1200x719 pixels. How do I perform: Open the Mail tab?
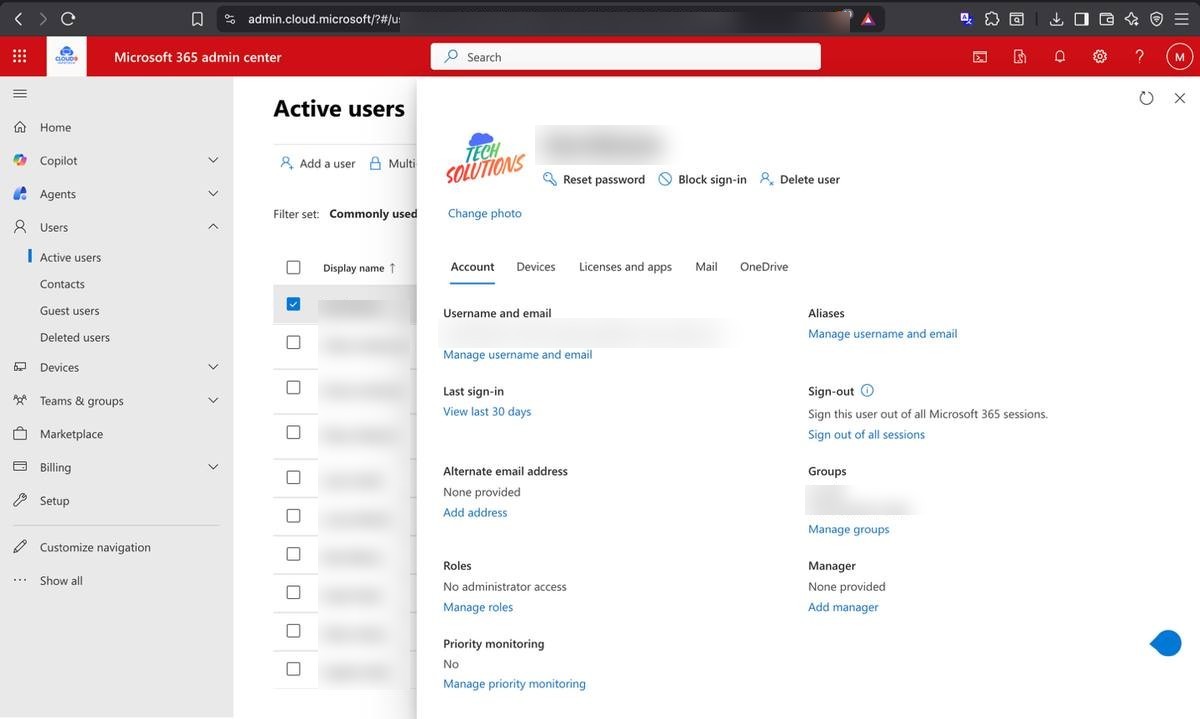click(x=706, y=267)
